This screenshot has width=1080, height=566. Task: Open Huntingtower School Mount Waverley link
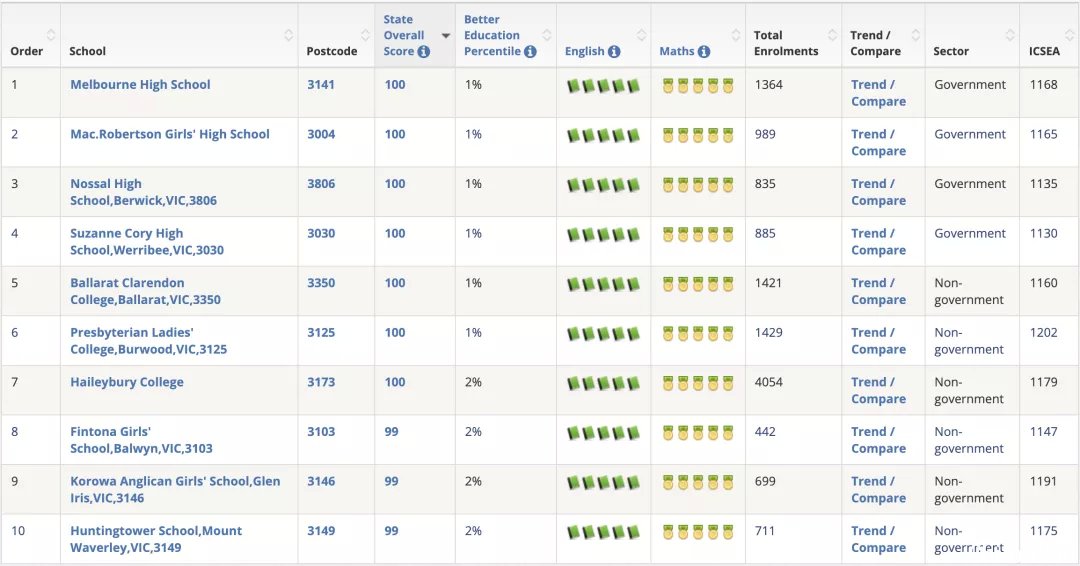156,539
